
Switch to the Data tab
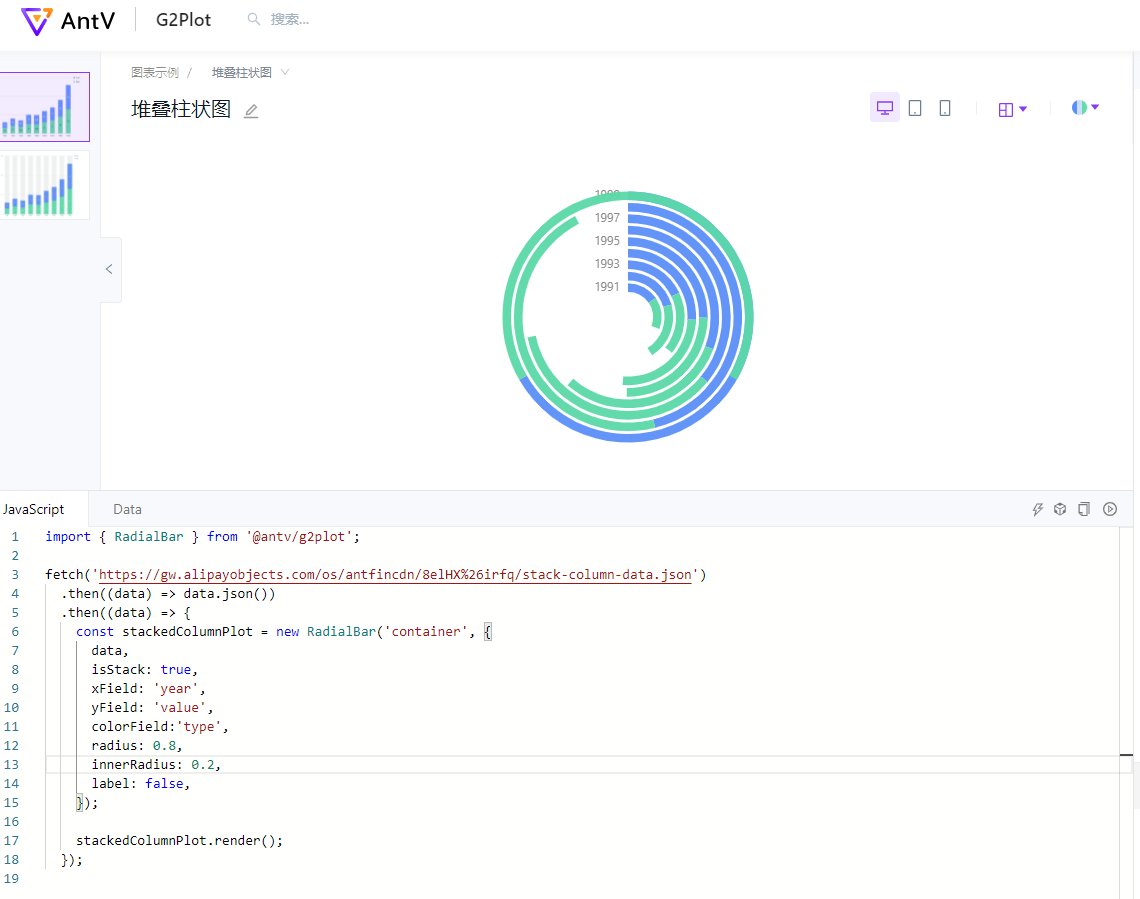pos(127,509)
